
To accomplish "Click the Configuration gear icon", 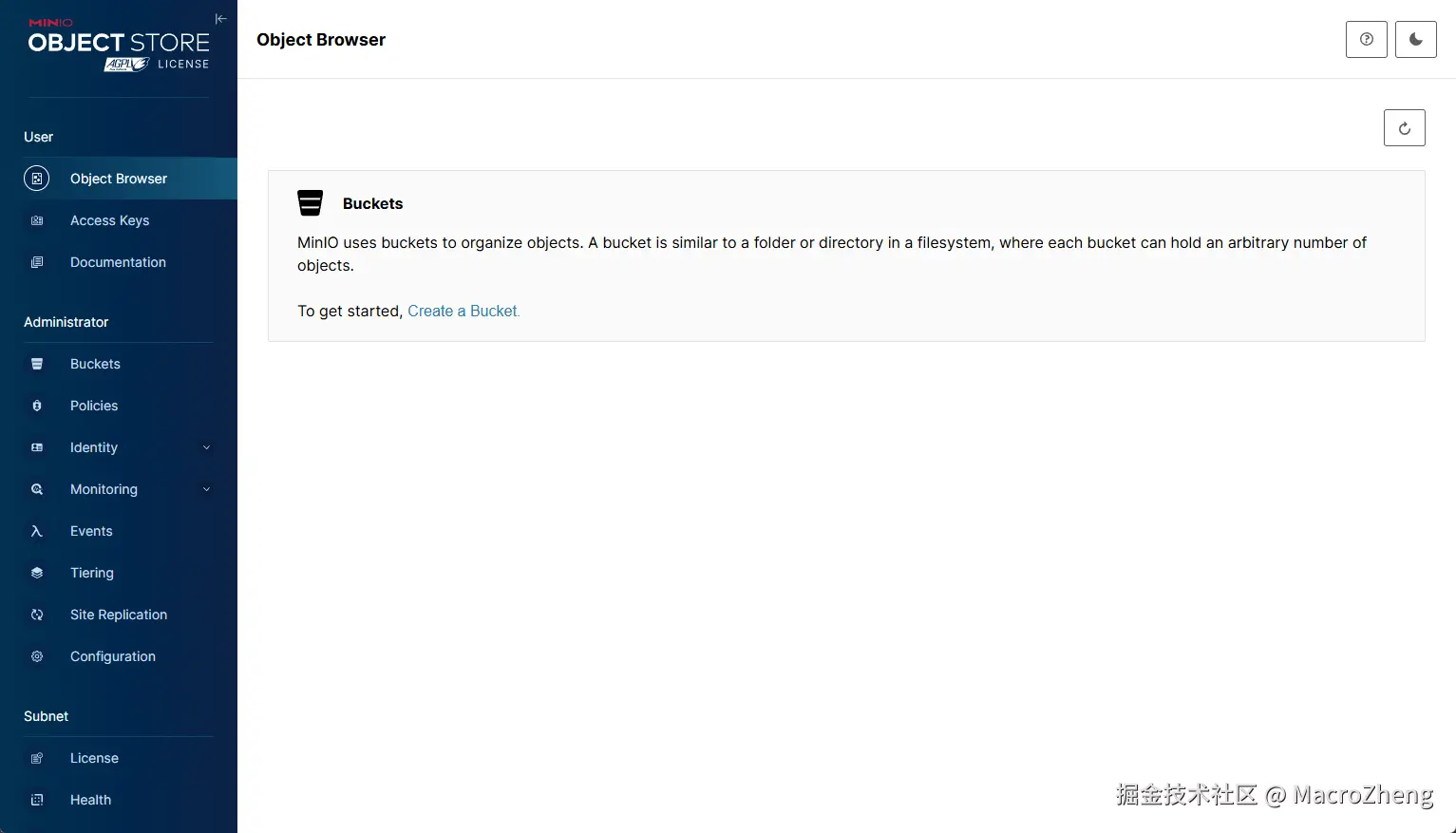I will [x=37, y=656].
